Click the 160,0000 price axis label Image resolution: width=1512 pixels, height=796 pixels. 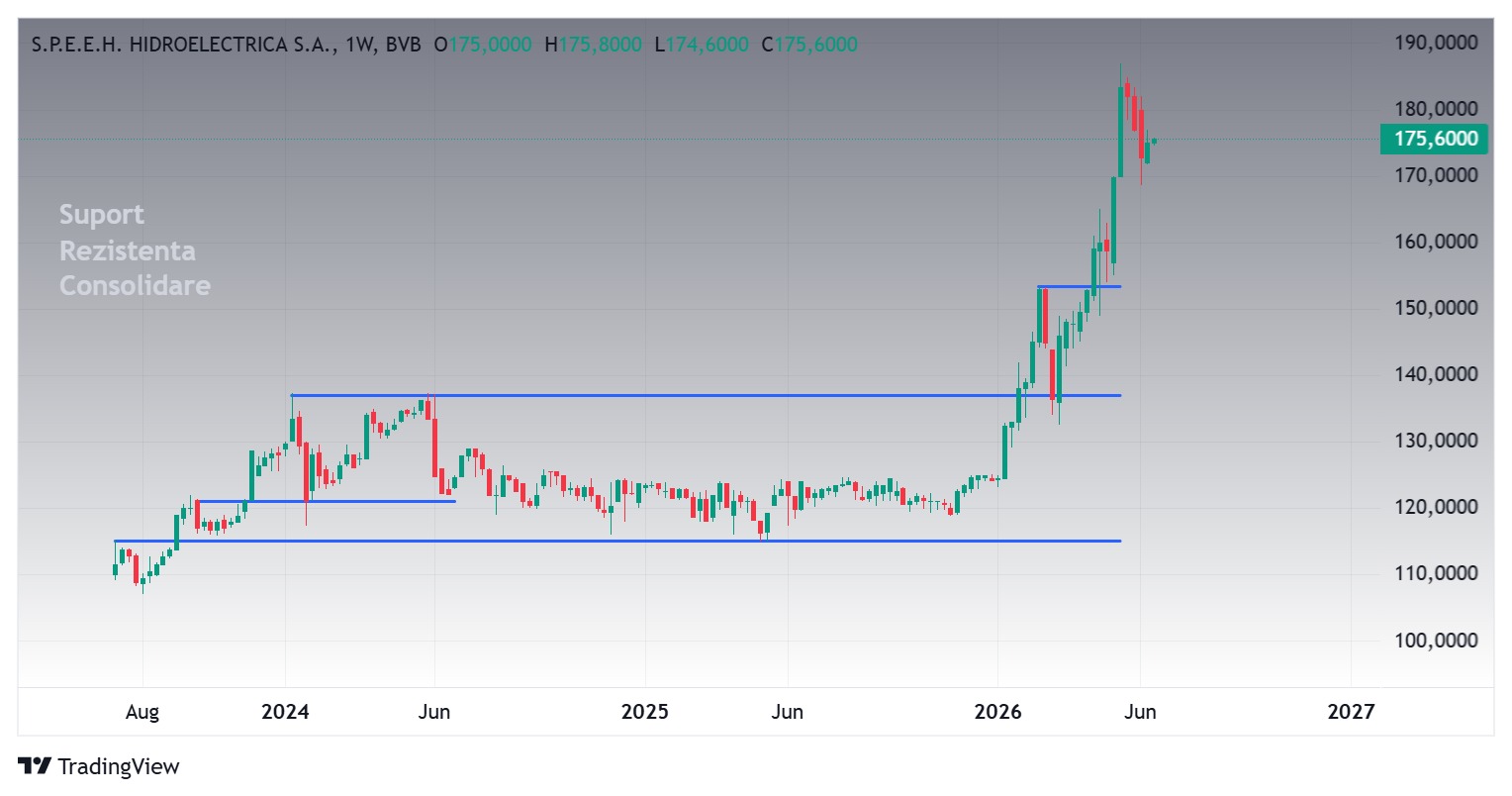1436,242
